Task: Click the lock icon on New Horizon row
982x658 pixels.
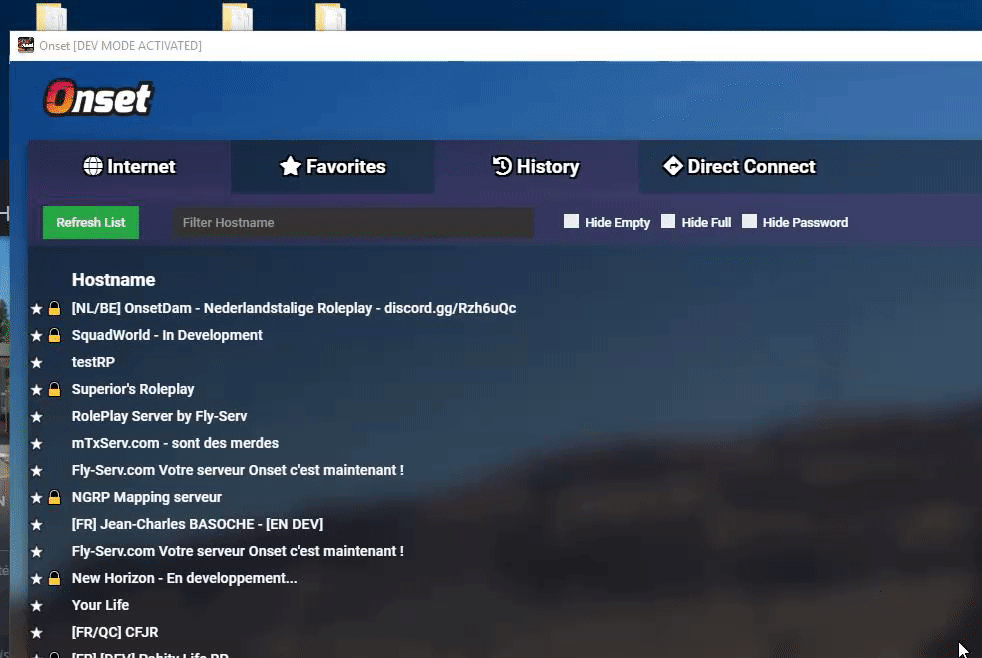Action: coord(54,578)
